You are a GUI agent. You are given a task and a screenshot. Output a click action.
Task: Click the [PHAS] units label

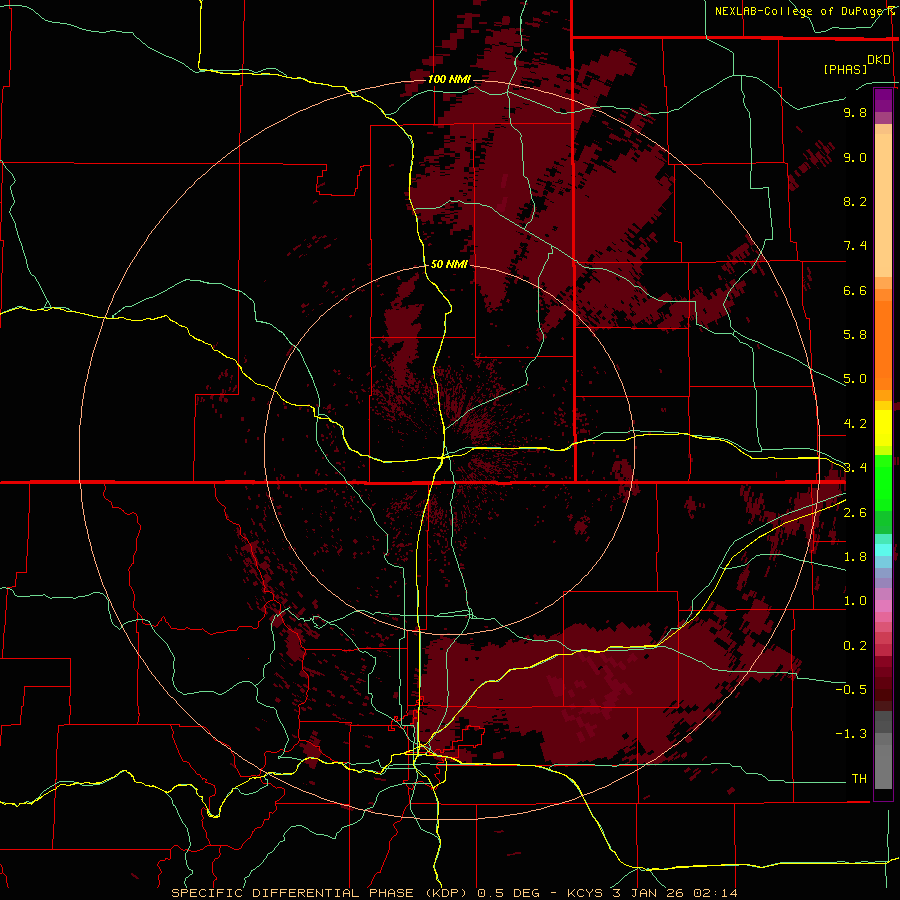845,70
